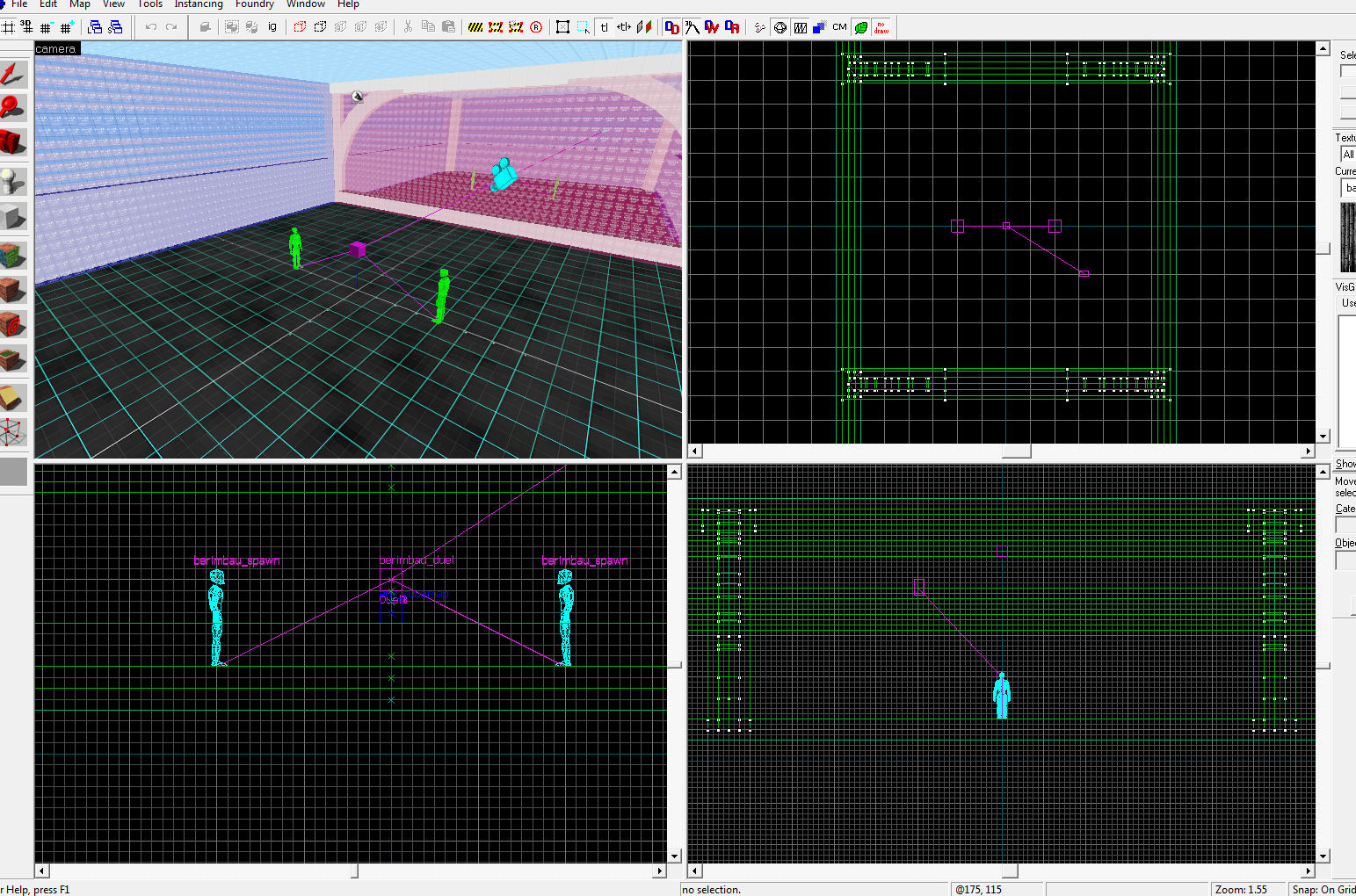Select the Selection (arrow) tool
This screenshot has height=896, width=1356.
coord(12,74)
